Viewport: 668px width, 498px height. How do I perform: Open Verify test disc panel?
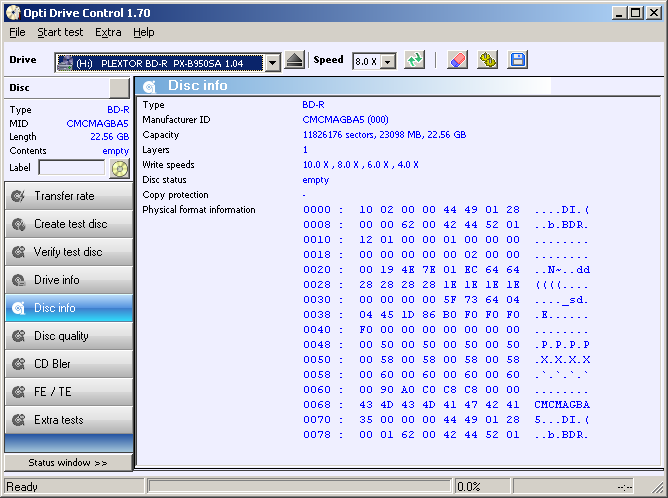pyautogui.click(x=69, y=252)
